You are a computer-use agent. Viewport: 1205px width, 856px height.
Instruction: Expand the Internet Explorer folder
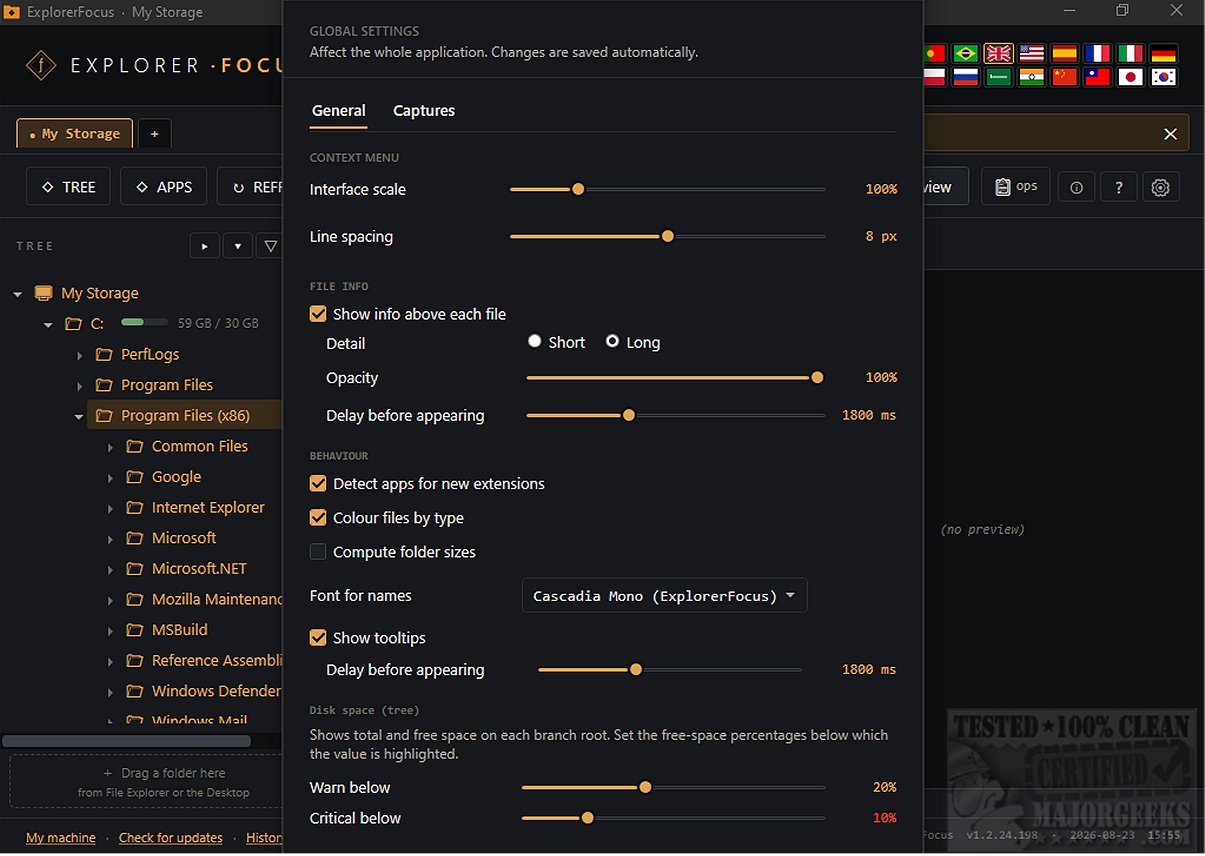coord(110,508)
